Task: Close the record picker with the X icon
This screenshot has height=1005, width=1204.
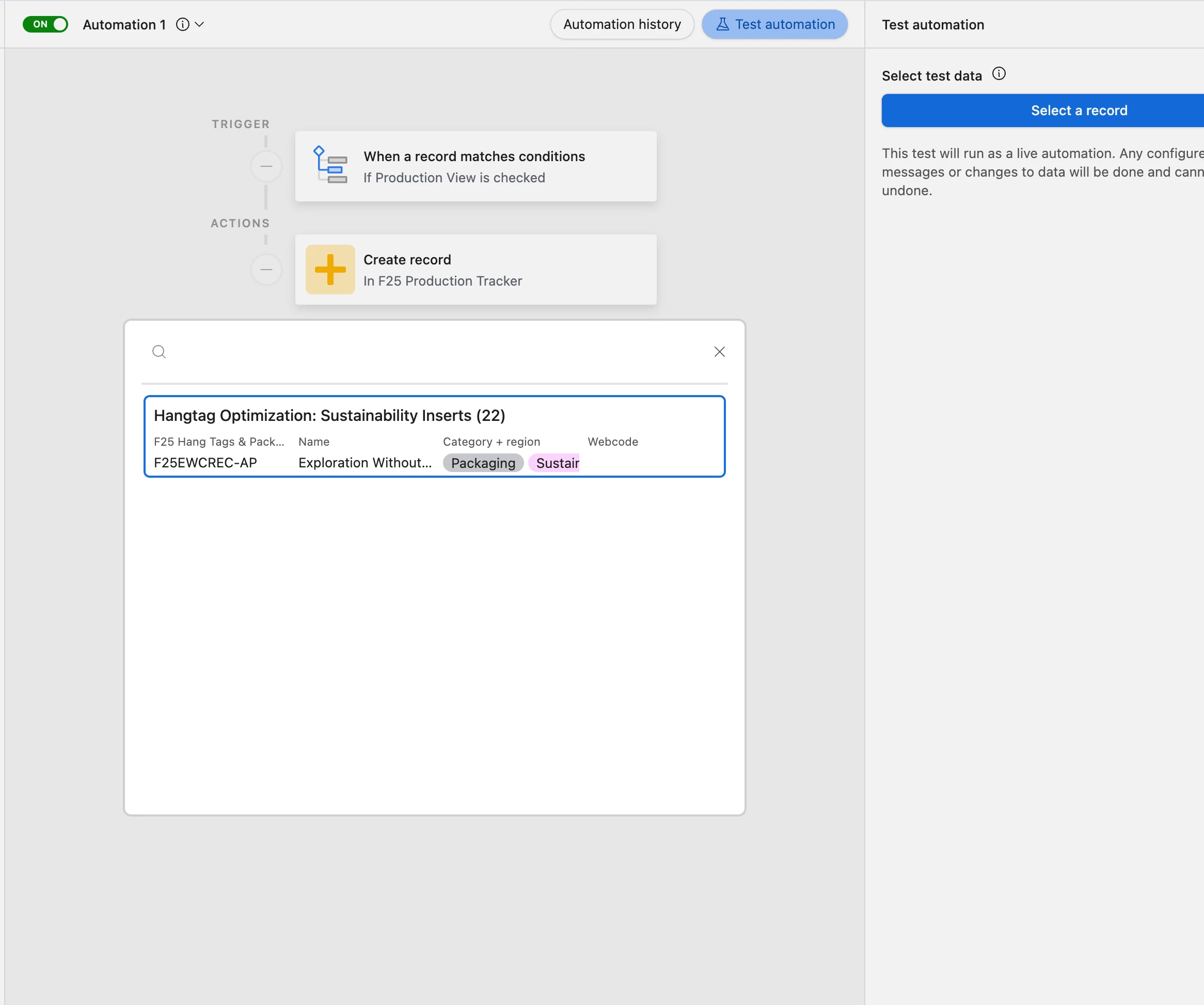Action: [719, 352]
